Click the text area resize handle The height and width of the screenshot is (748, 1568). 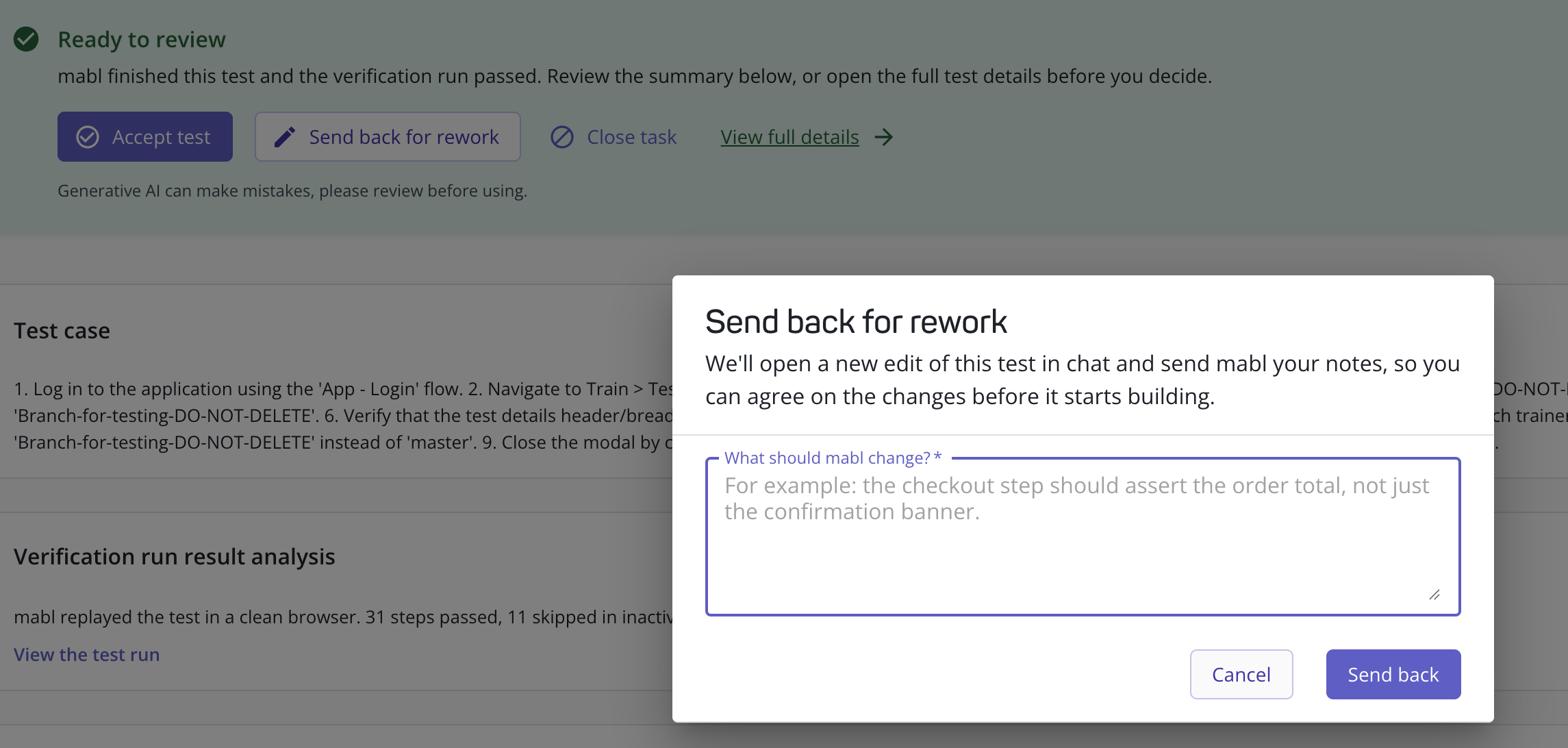point(1434,595)
